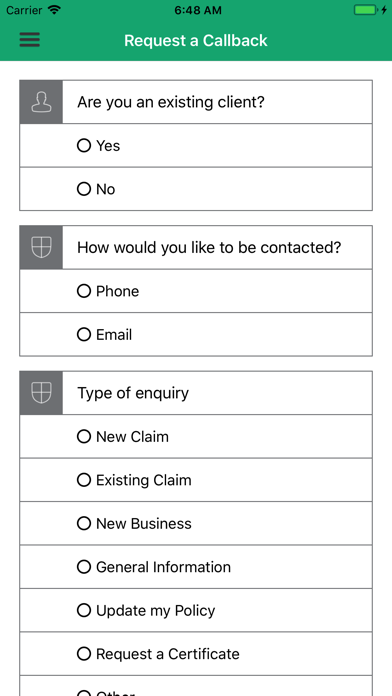Tap the Request a Callback title
Viewport: 392px width, 696px height.
(196, 40)
